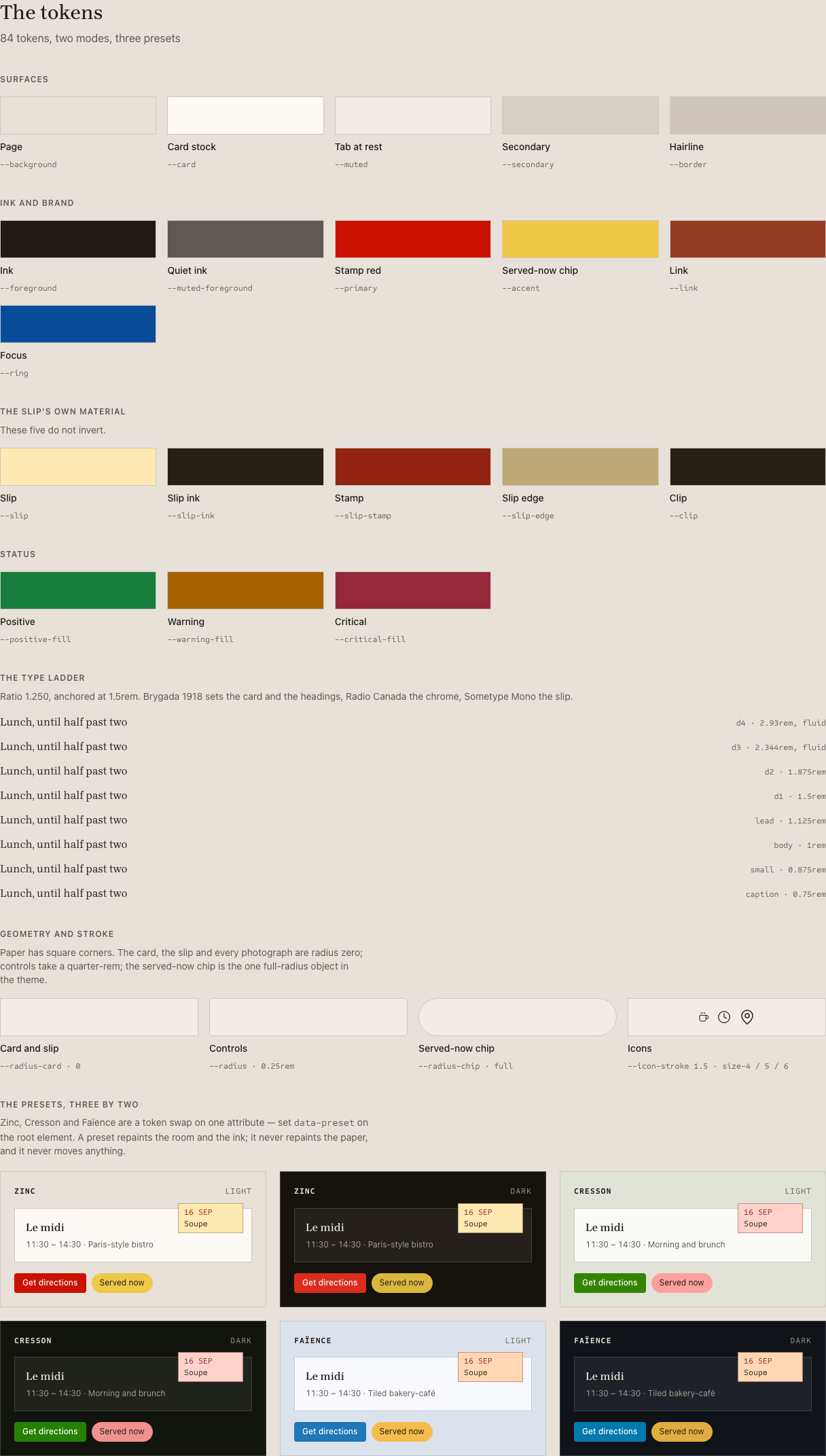Select the Positive green status swatch
This screenshot has height=1456, width=826.
(x=78, y=590)
